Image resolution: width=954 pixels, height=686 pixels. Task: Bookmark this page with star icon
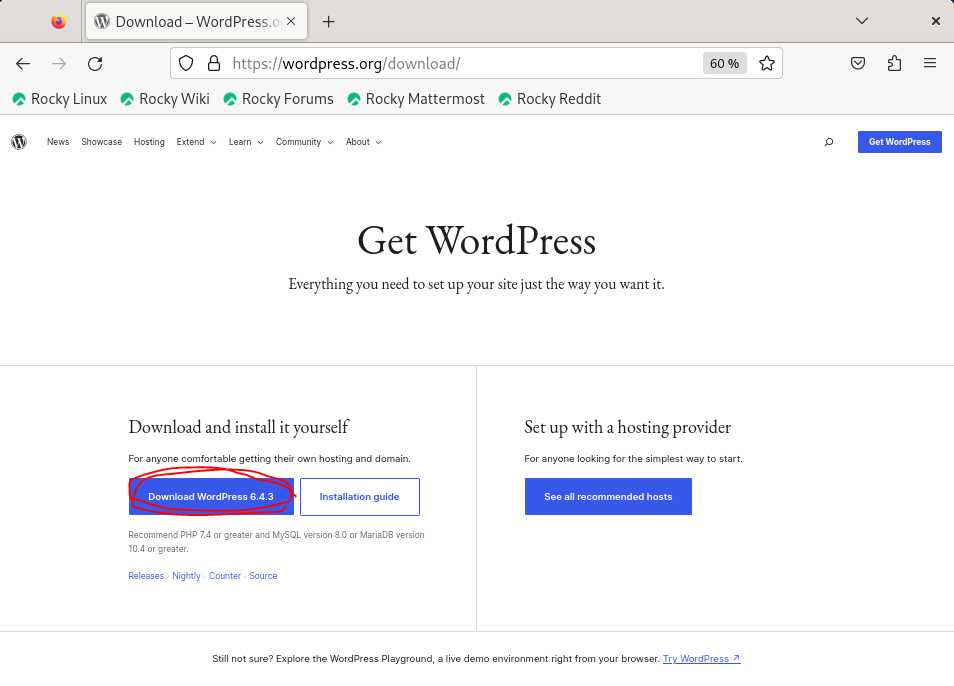[767, 63]
